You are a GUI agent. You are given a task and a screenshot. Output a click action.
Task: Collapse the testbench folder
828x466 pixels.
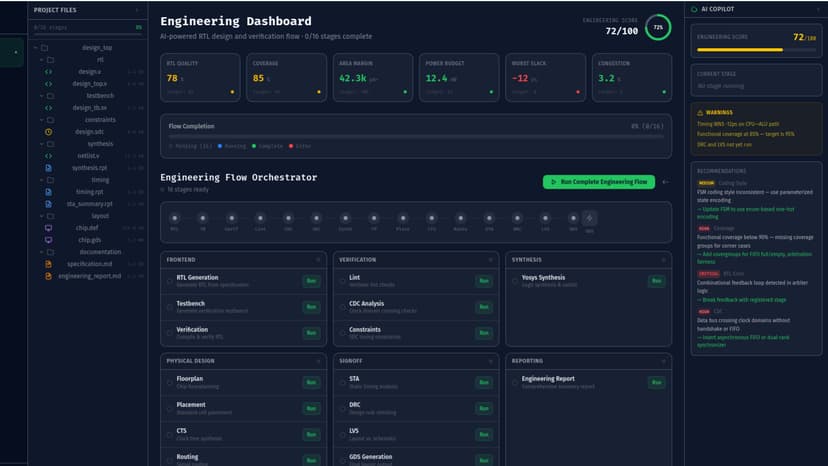[x=41, y=96]
